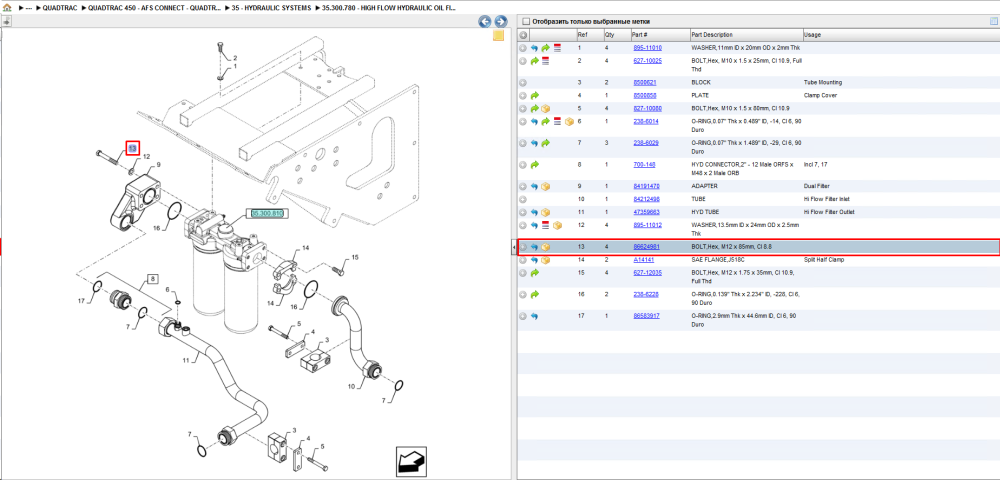Open notes list icon for ref 2

(x=546, y=61)
